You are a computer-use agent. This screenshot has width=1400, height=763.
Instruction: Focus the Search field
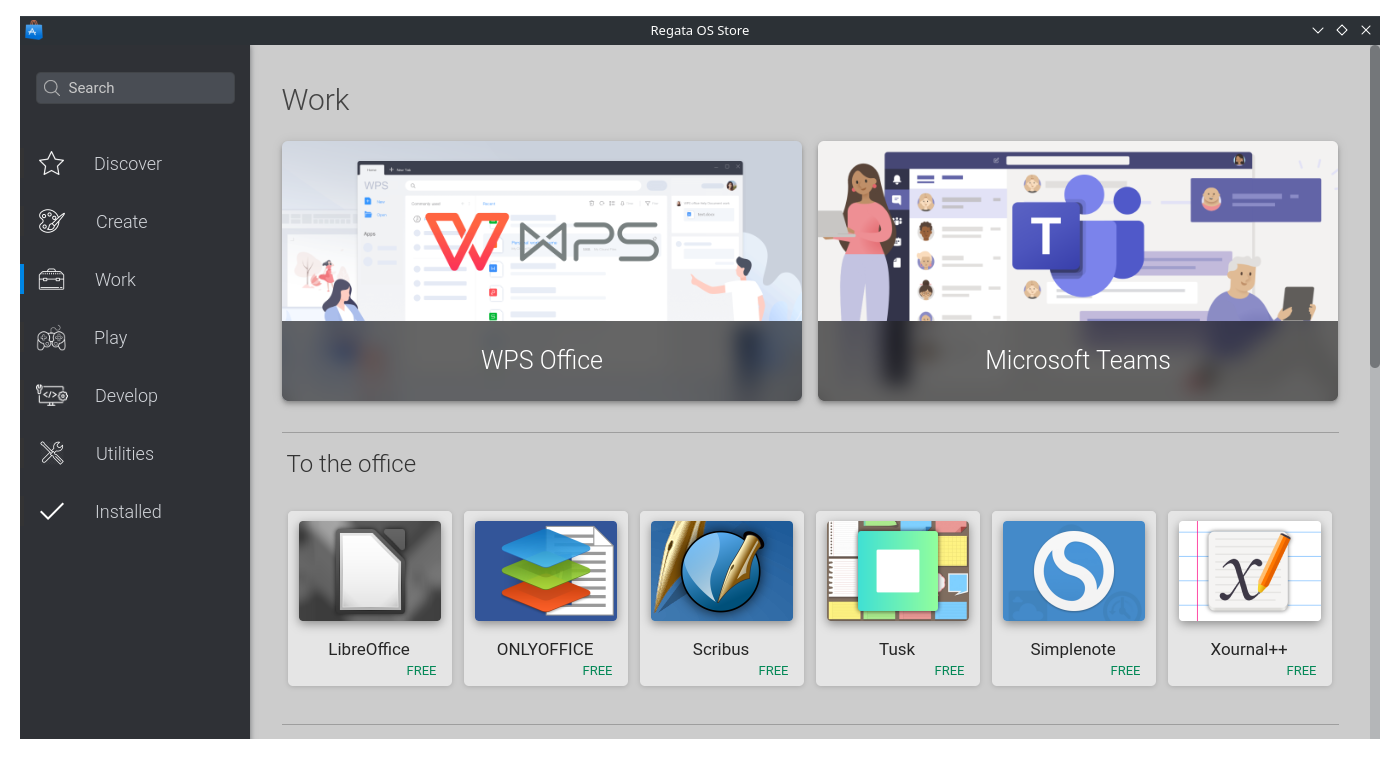pos(136,88)
